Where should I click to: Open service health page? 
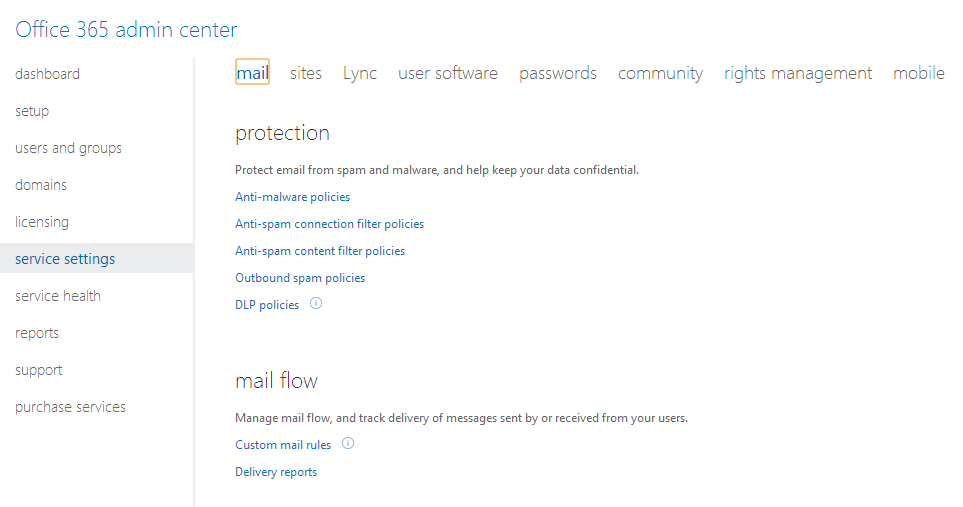(58, 296)
